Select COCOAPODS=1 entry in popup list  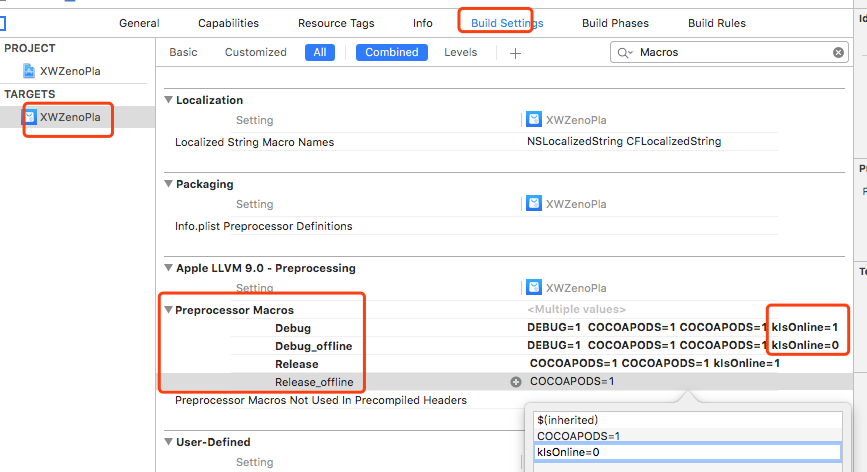(578, 436)
